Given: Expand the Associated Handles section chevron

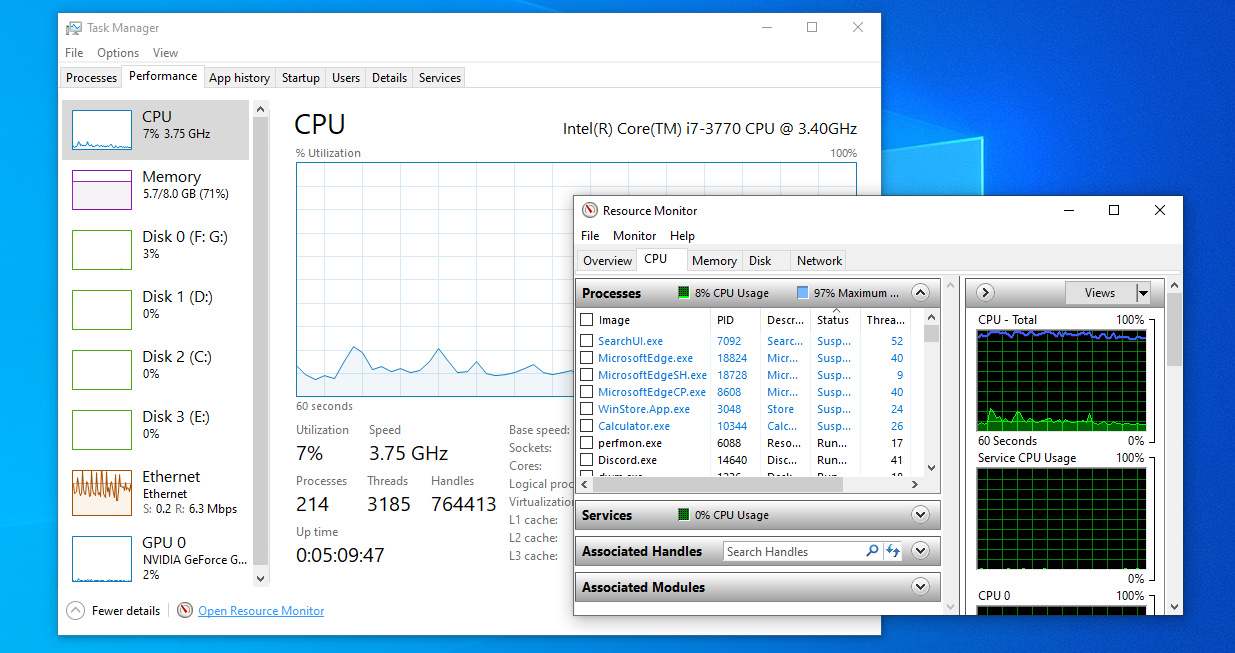Looking at the screenshot, I should (x=921, y=551).
